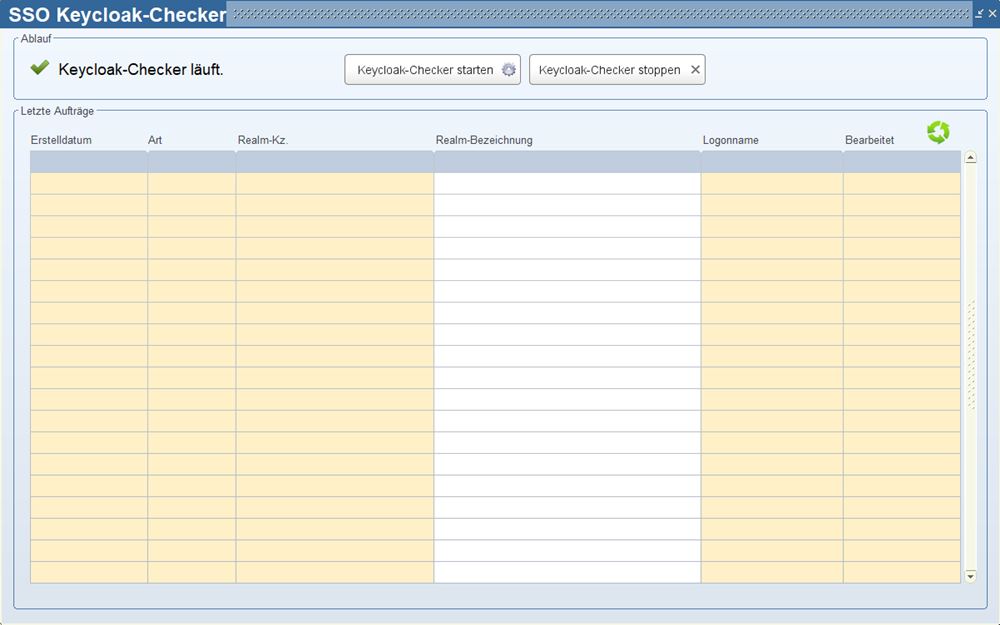Click the X icon on the stoppen button
The height and width of the screenshot is (625, 1000).
coord(695,70)
